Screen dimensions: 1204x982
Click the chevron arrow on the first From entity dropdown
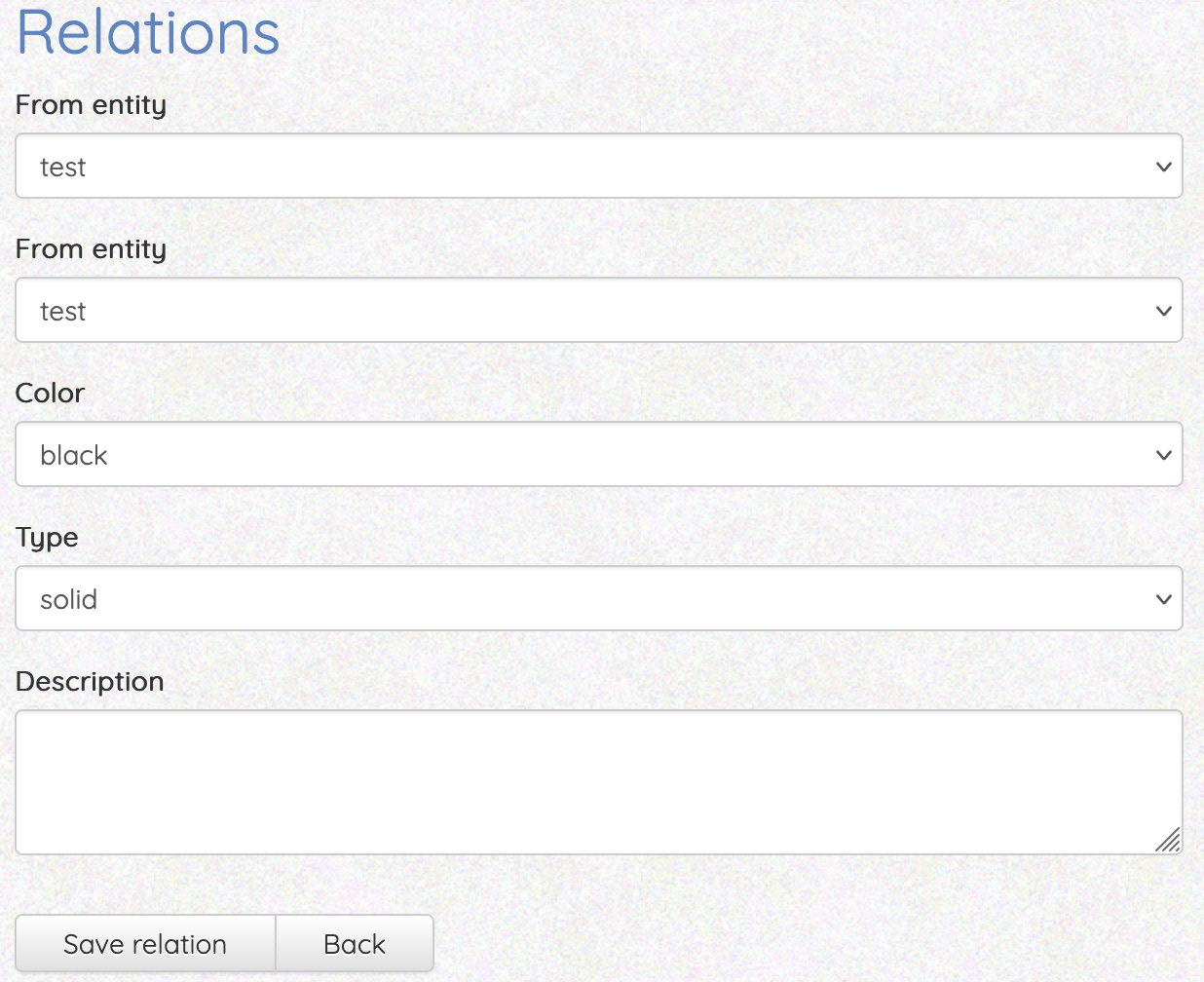click(x=1163, y=167)
